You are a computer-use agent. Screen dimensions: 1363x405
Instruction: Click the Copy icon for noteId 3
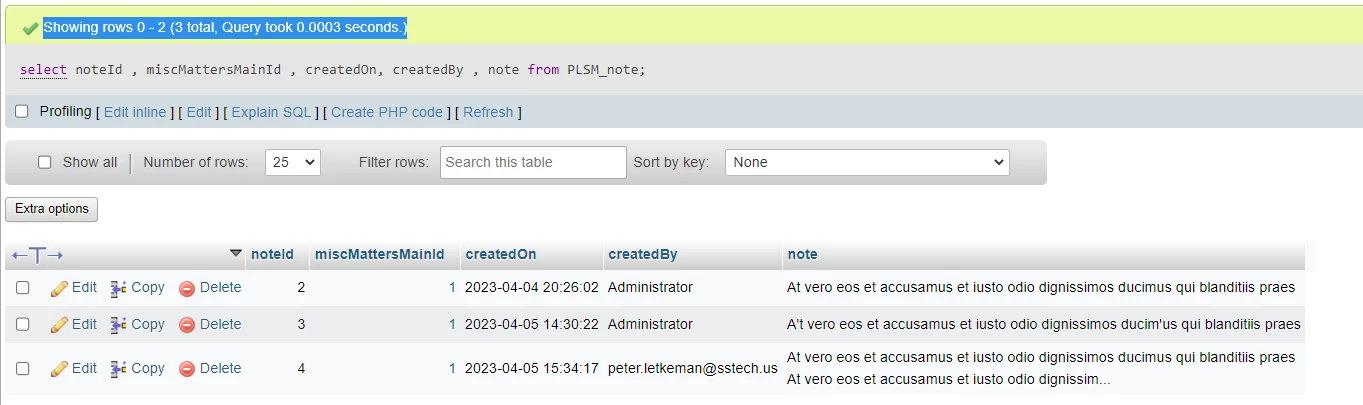coord(119,325)
